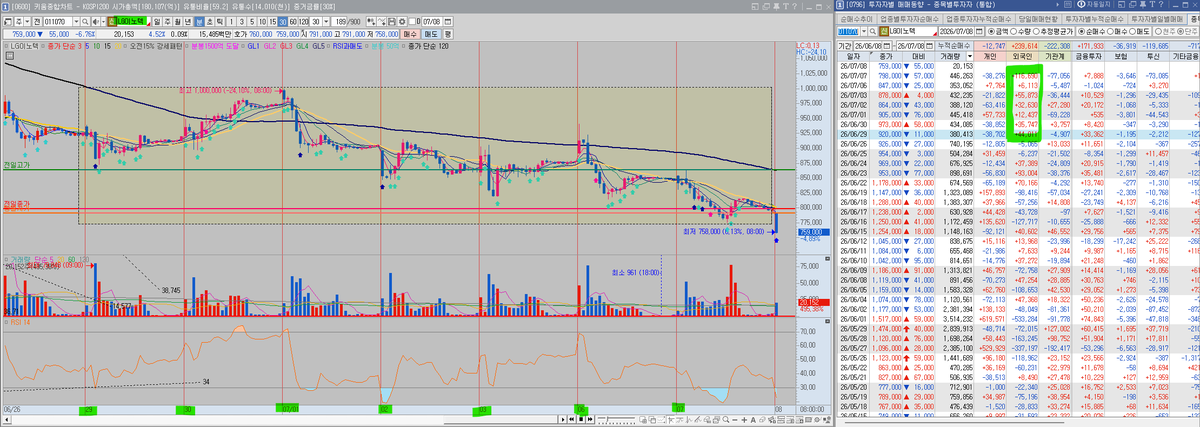Viewport: 1200px width, 427px height.
Task: Open the calendar picker beside 07/08 date
Action: 449,21
